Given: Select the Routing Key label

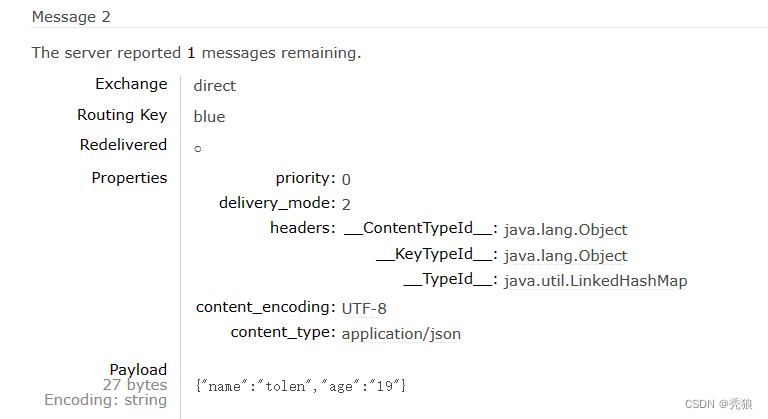Looking at the screenshot, I should pyautogui.click(x=122, y=115).
